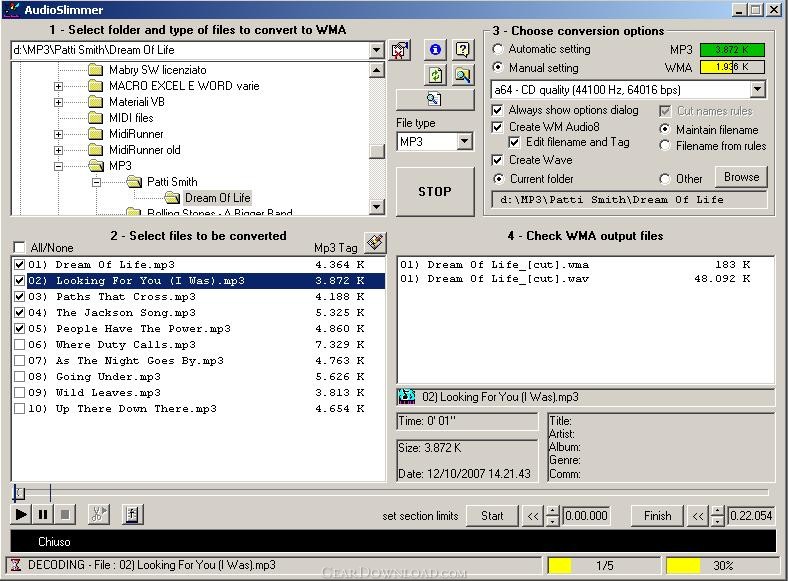Click the Browse button
788x581 pixels.
coord(741,177)
